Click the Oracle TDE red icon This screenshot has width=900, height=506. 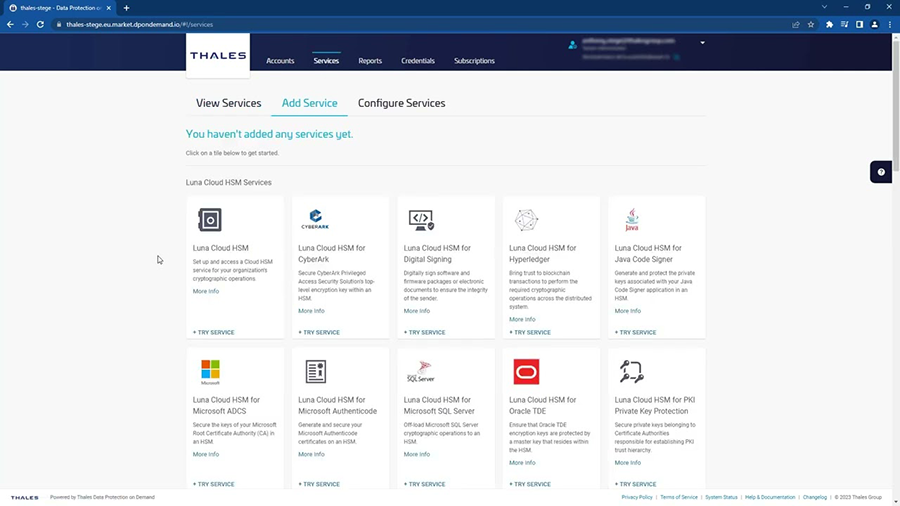pos(526,372)
